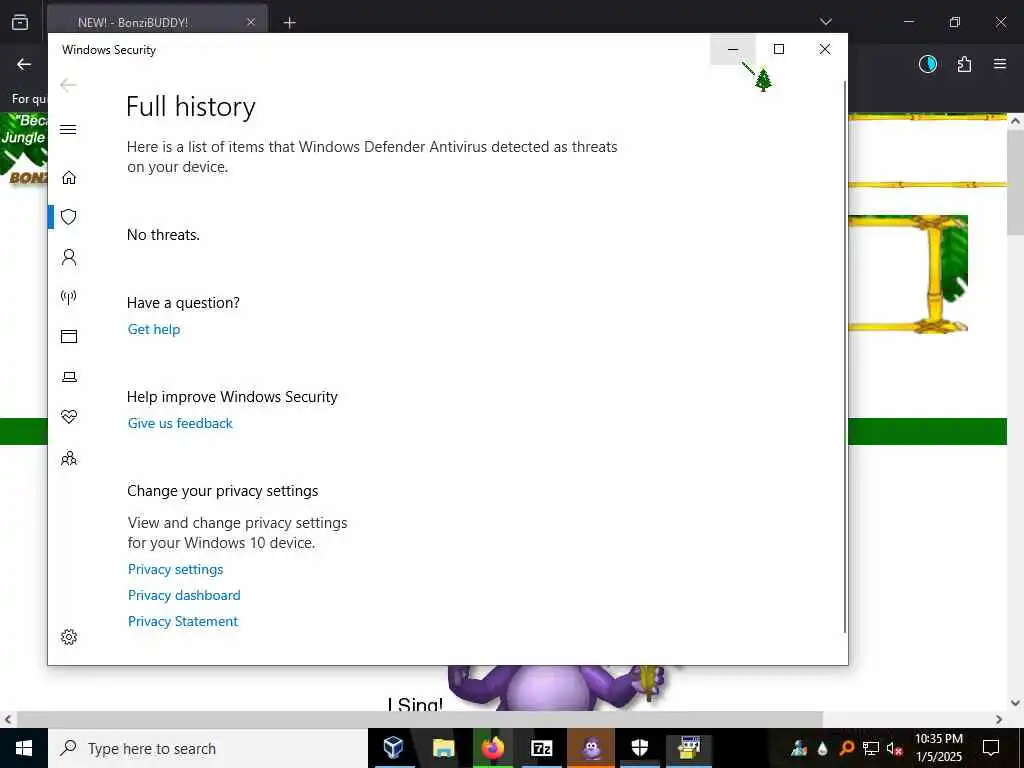1024x768 pixels.
Task: Click the 'Full history' heading
Action: coord(191,107)
